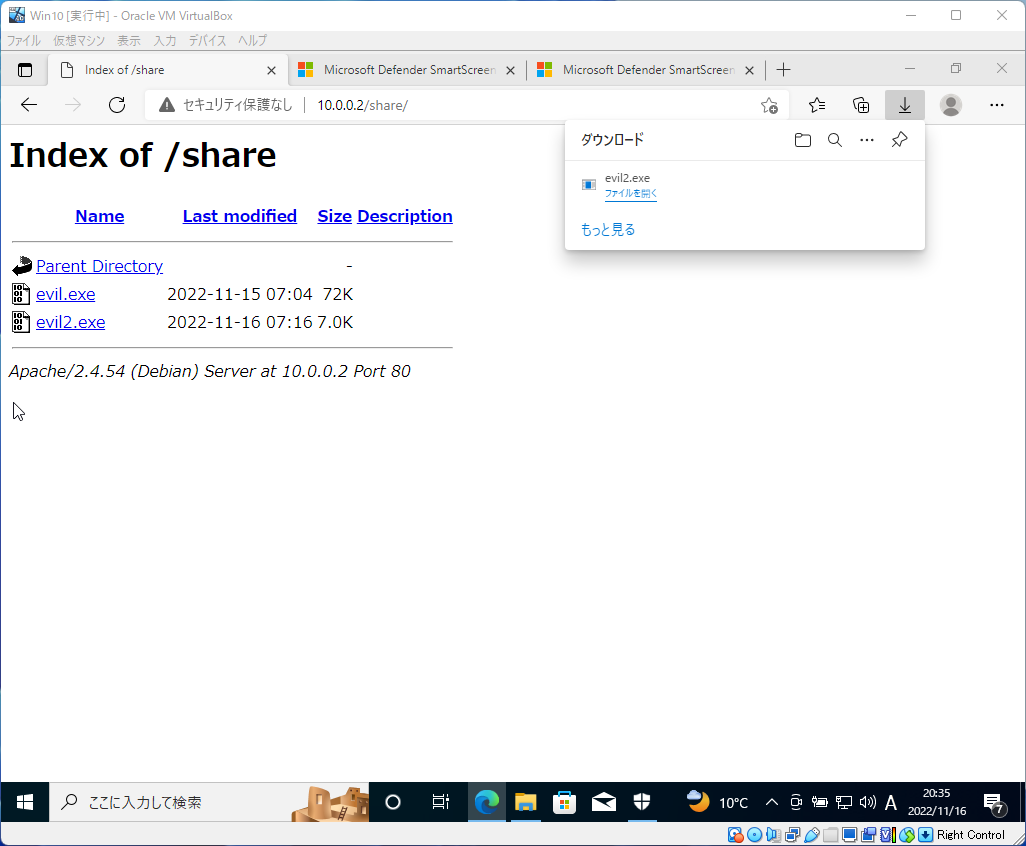
Task: Close first Microsoft Defender SmartScreen tab
Action: point(511,70)
